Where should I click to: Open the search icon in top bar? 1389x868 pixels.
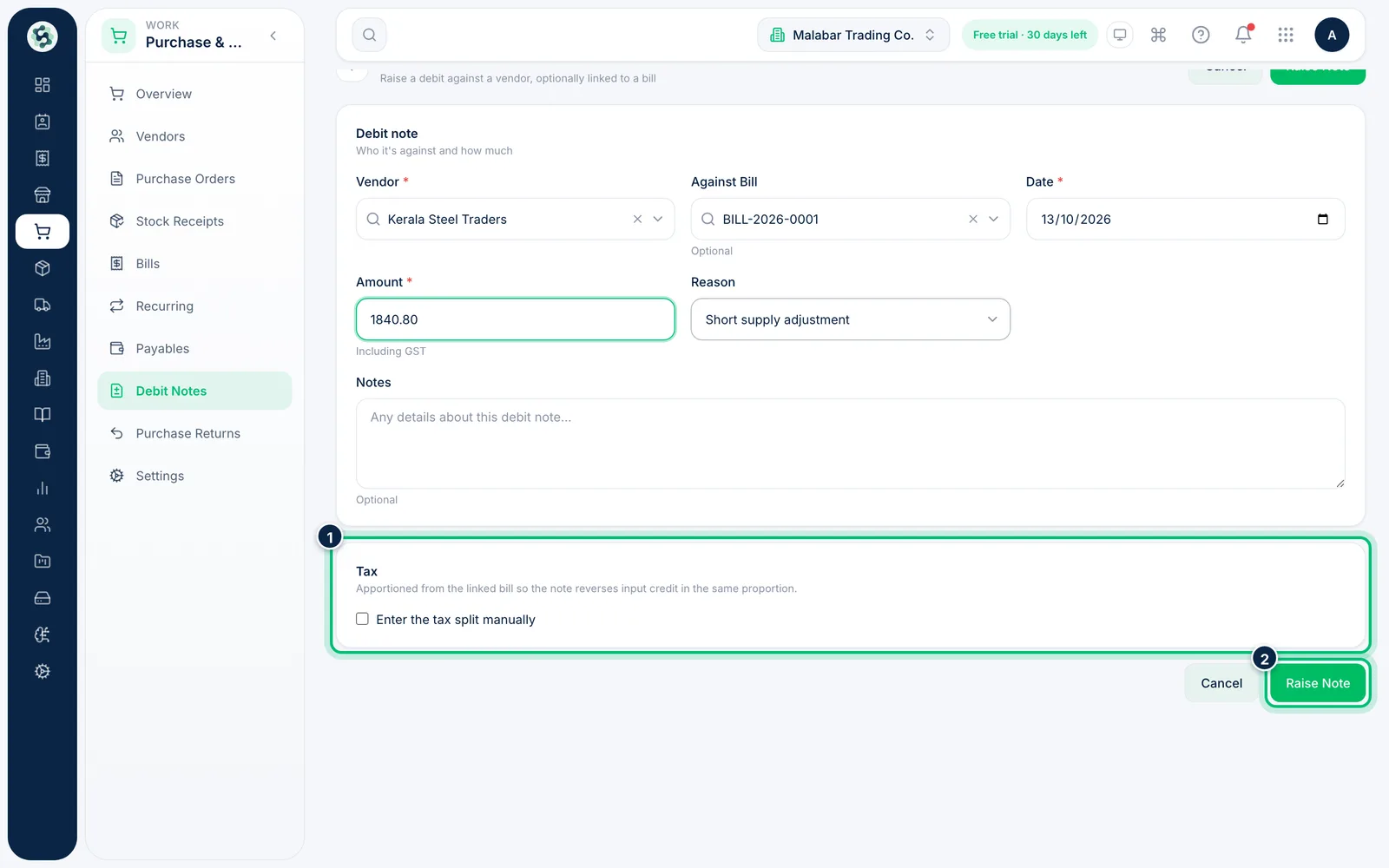(369, 35)
